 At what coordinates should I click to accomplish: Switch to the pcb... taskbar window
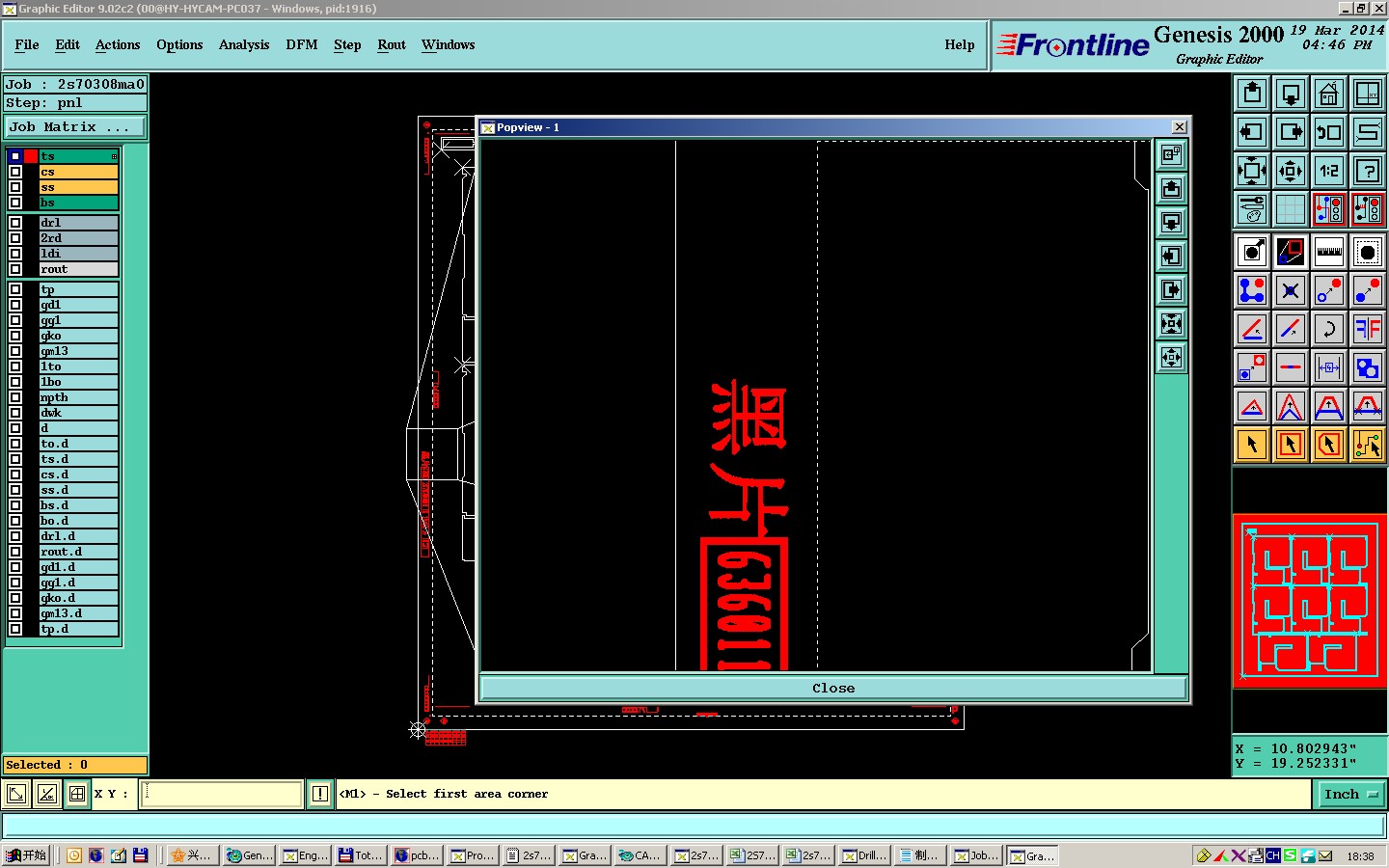(418, 855)
